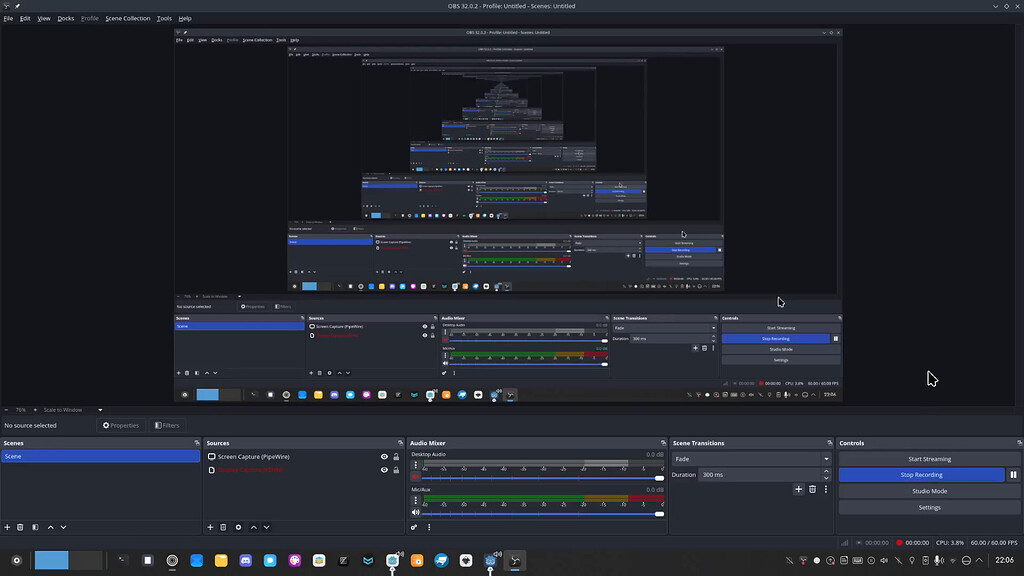Click the Duration 300 ms field

[760, 475]
